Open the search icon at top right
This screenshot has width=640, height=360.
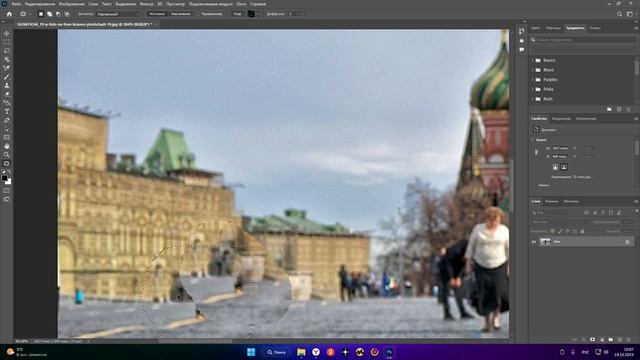(619, 14)
